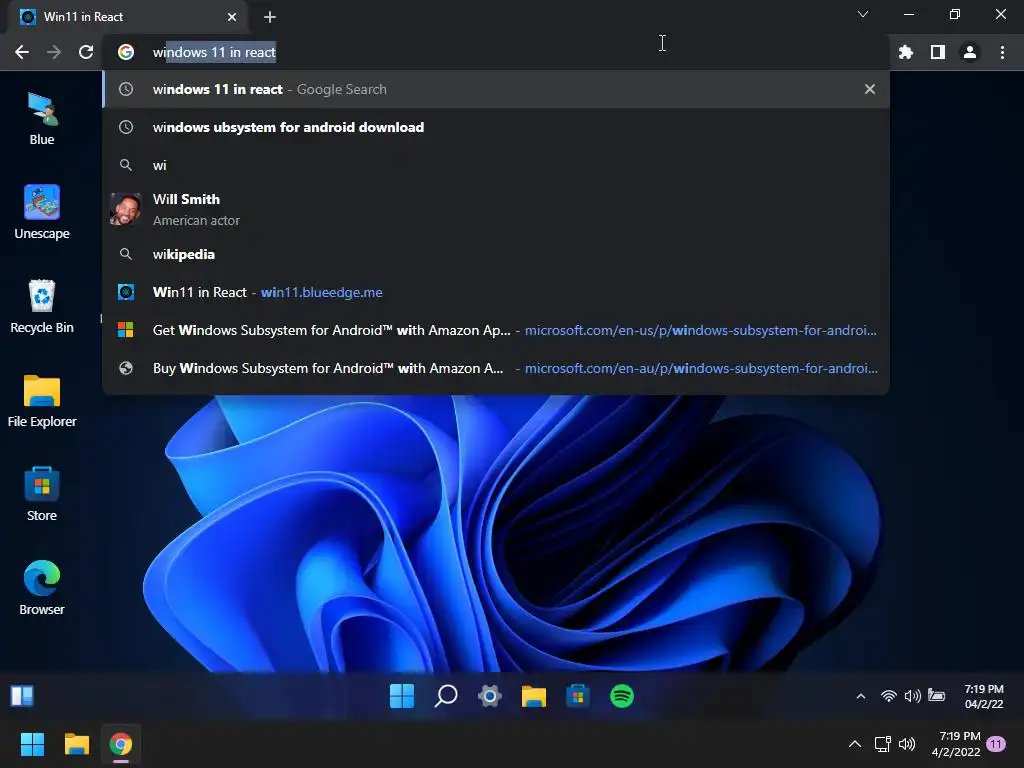The height and width of the screenshot is (768, 1024).
Task: Pick the Will Smith American actor suggestion
Action: [x=496, y=210]
